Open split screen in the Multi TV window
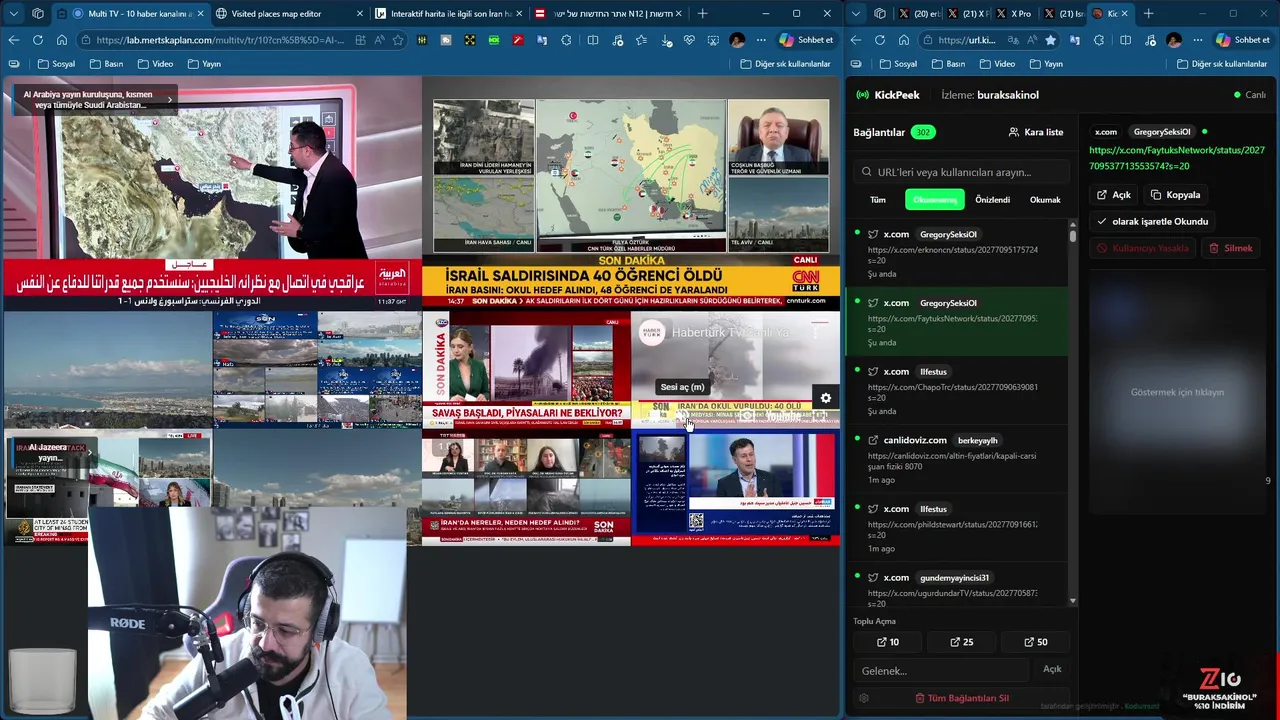1280x720 pixels. point(593,40)
